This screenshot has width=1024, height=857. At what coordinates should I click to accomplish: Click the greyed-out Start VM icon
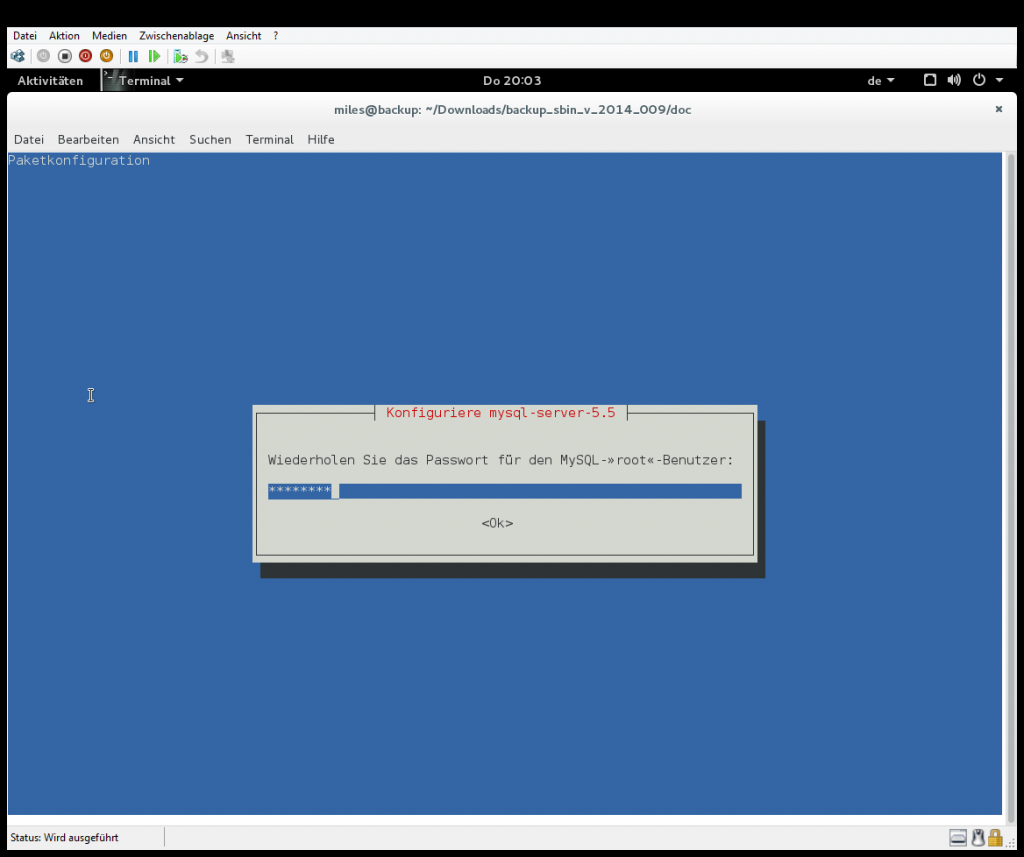[x=43, y=56]
